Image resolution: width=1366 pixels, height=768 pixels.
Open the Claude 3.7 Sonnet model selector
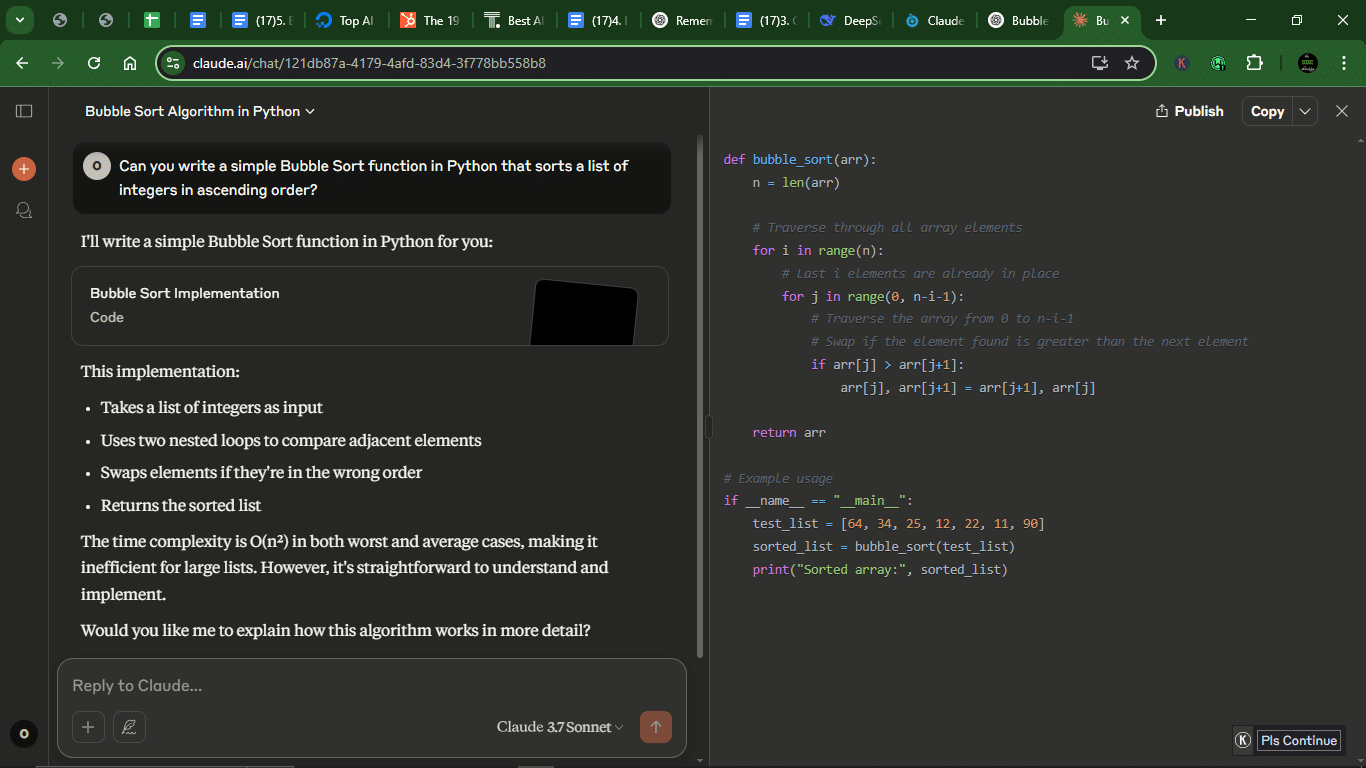(559, 727)
